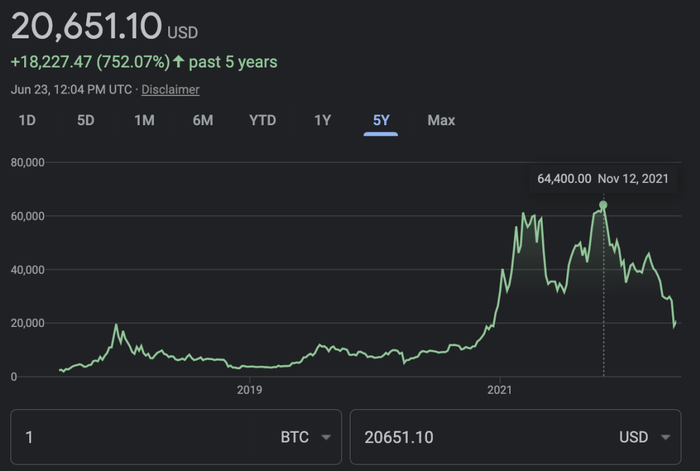Select the YTD tab
The image size is (700, 471).
262,120
